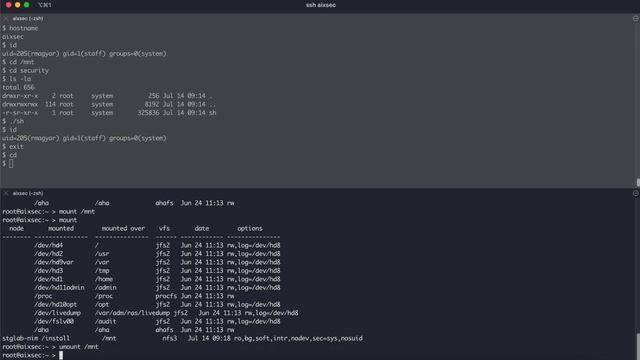The image size is (640, 360).
Task: Click the '/dev/fslv00' device entry
Action: coord(54,321)
